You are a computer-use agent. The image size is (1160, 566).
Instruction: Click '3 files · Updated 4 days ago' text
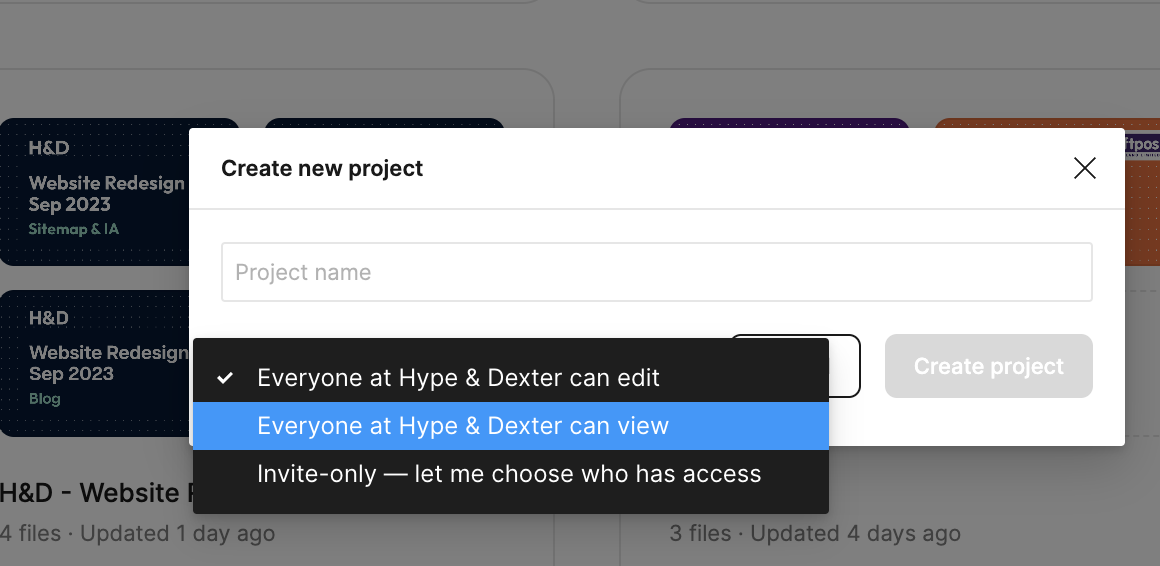pos(814,534)
